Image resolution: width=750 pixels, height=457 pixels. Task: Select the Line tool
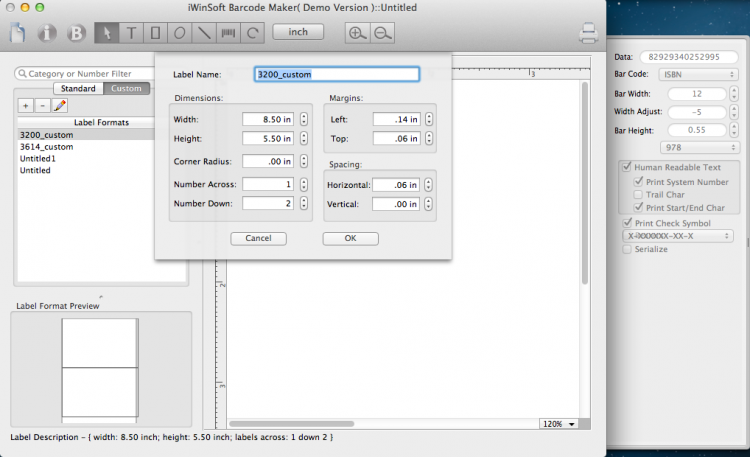click(x=204, y=33)
